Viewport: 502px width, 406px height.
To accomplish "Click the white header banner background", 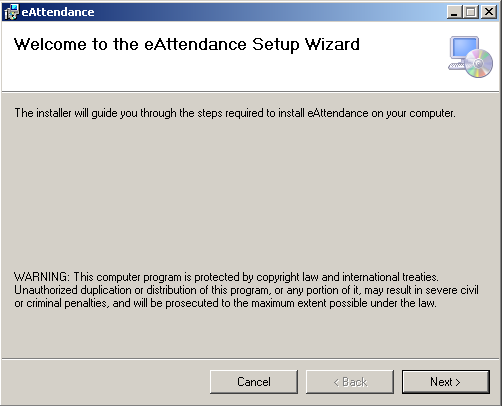I will tap(233, 75).
